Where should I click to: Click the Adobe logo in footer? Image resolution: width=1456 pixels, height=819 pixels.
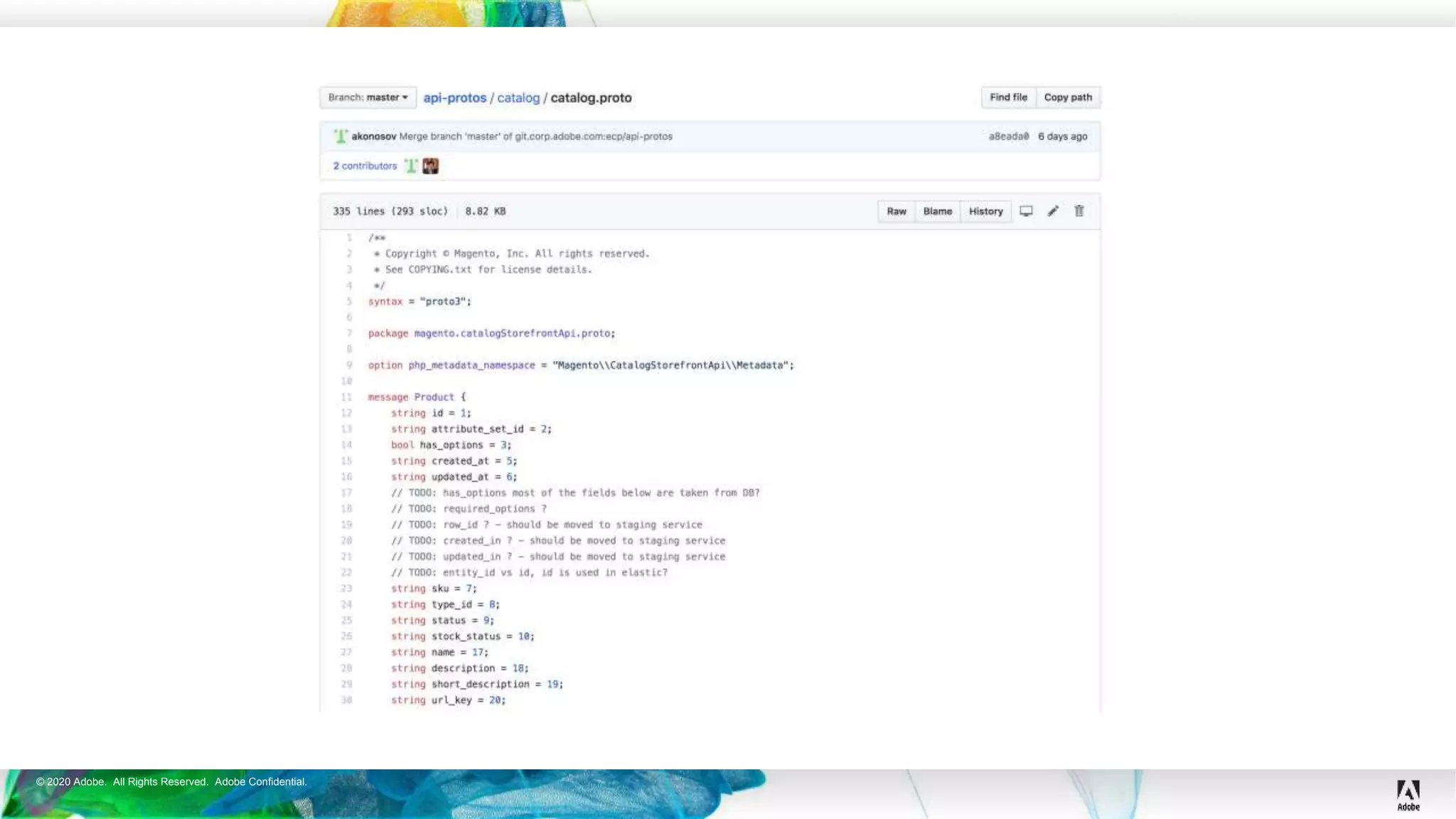coord(1408,794)
